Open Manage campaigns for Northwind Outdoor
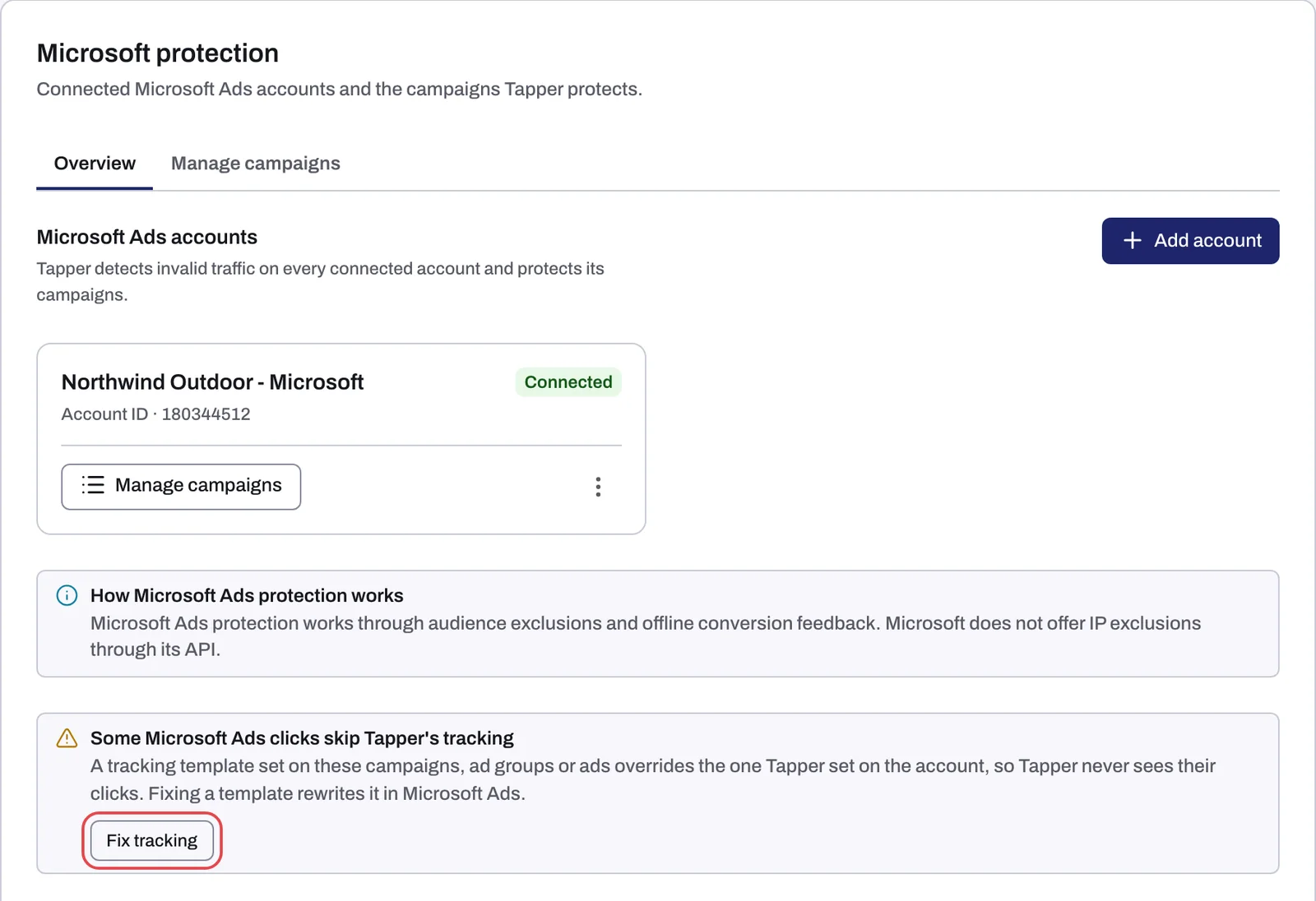Image resolution: width=1316 pixels, height=901 pixels. coord(181,487)
